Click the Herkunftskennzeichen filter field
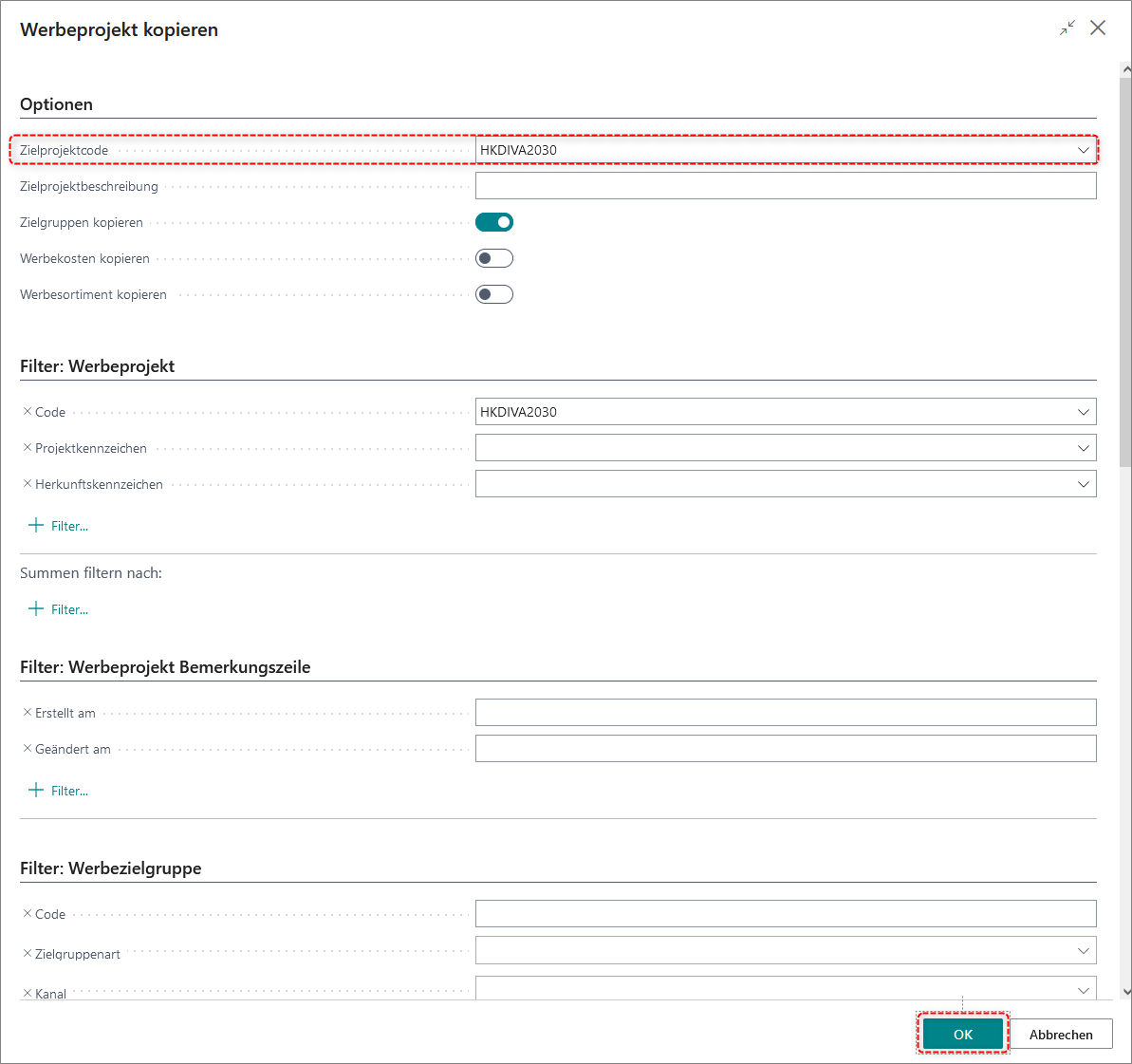 pyautogui.click(x=786, y=484)
